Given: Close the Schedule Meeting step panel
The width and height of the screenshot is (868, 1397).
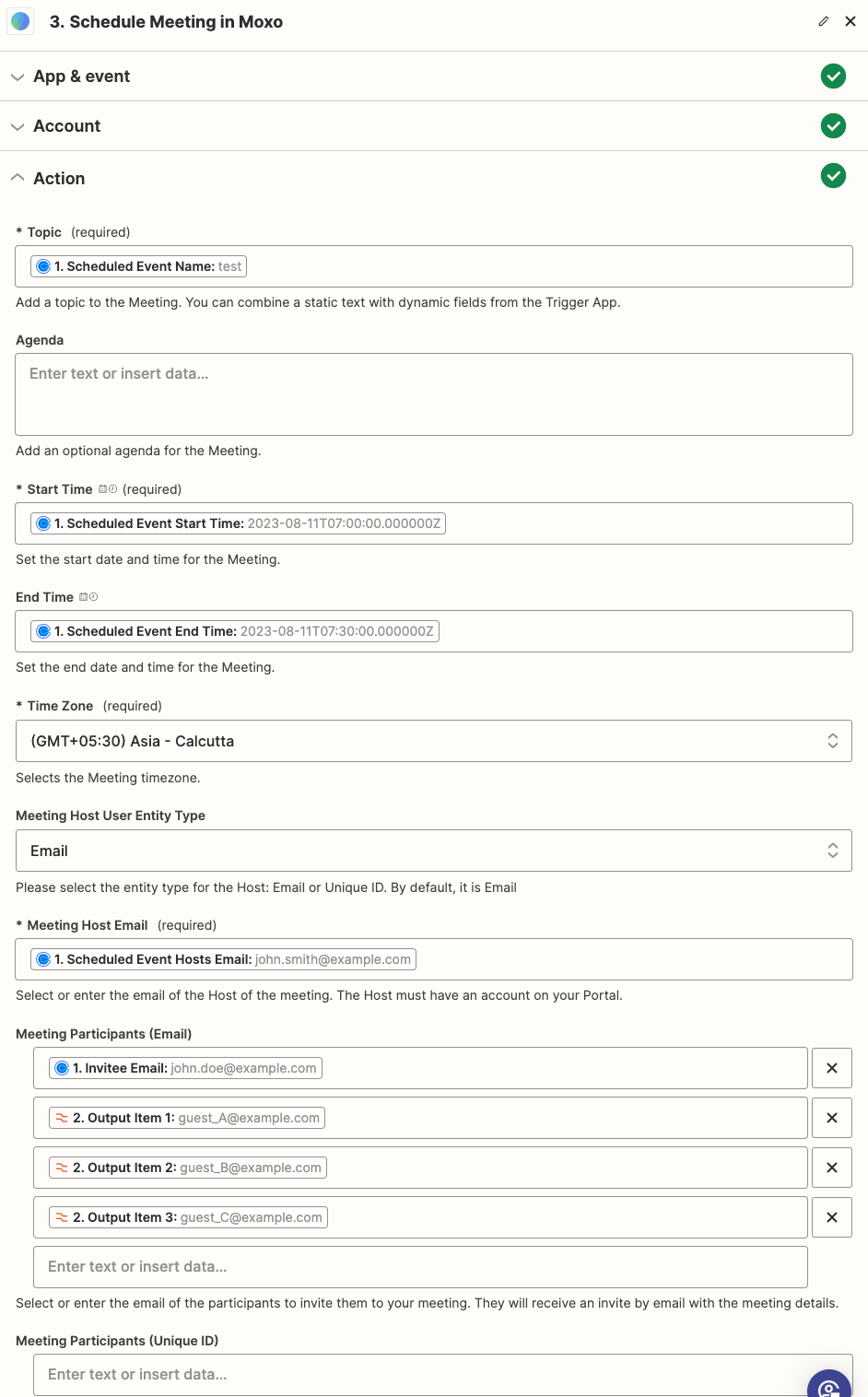Looking at the screenshot, I should point(850,21).
